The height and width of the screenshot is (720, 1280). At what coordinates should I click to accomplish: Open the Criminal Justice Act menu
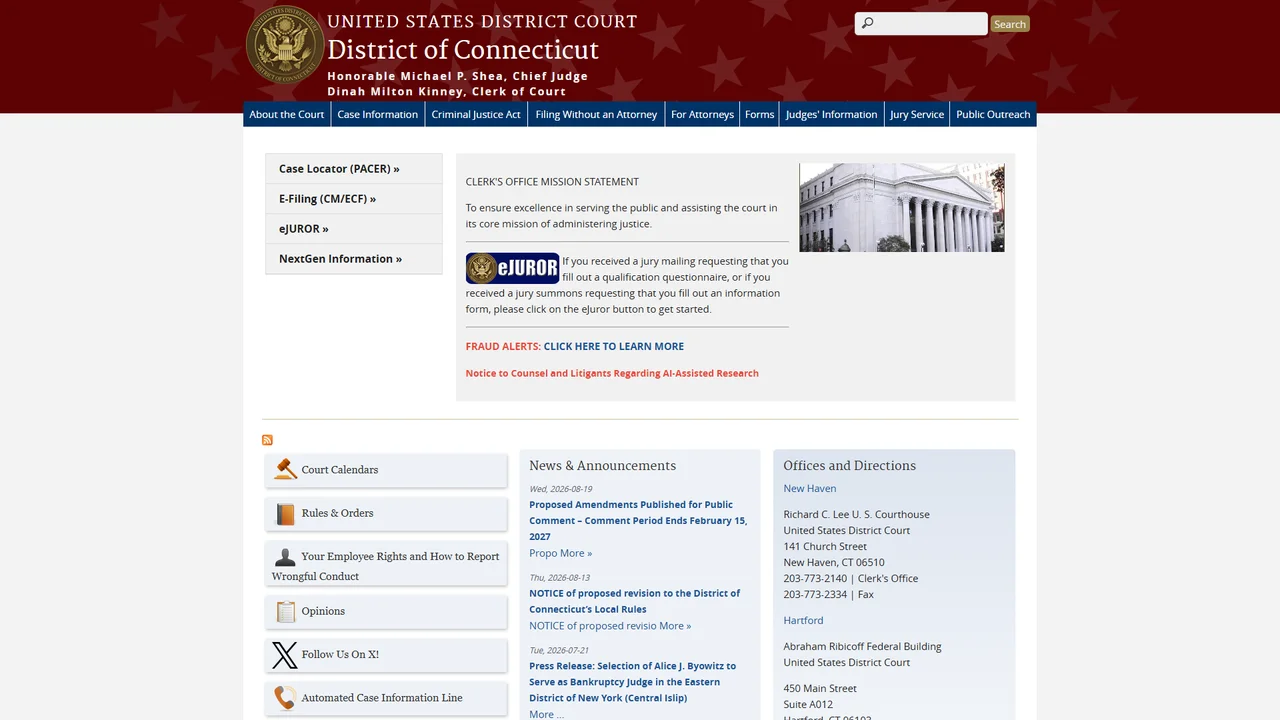pos(476,114)
